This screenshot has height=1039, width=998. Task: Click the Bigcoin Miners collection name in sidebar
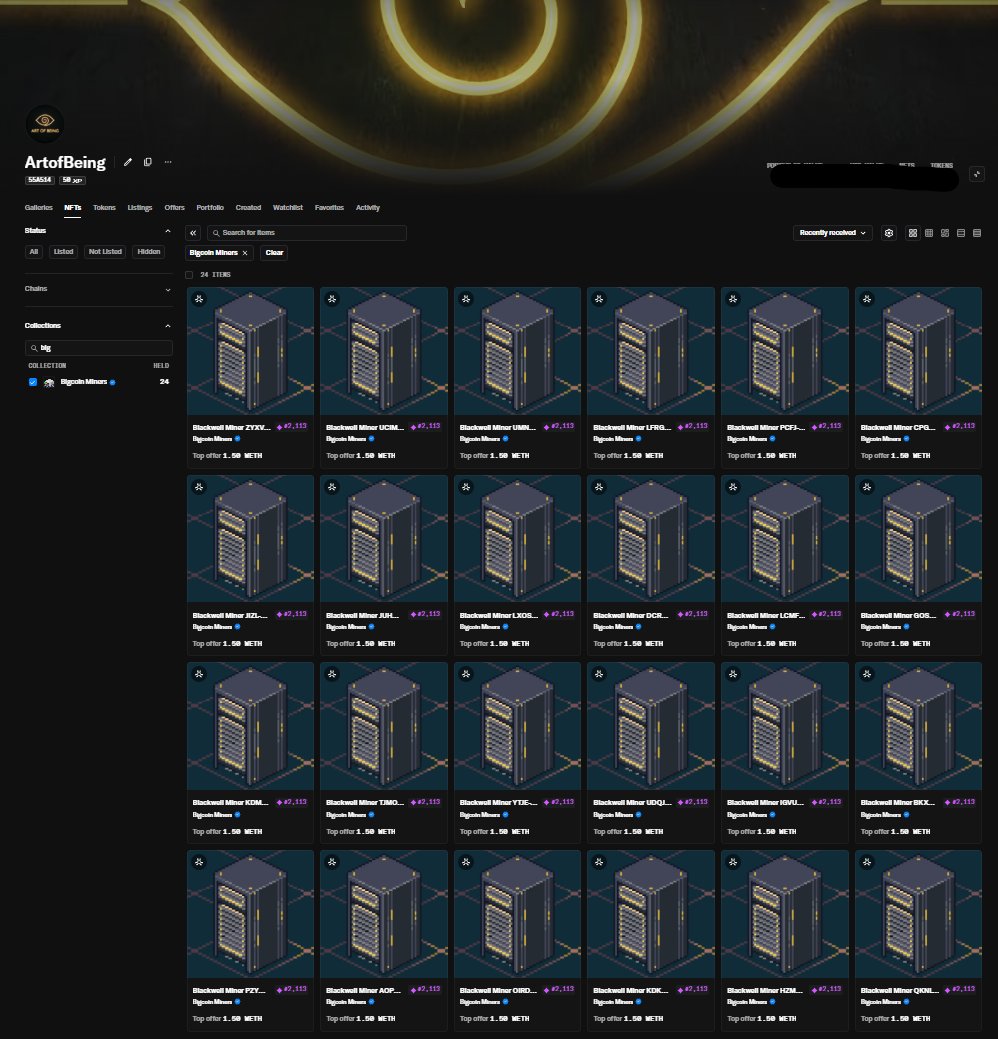pos(83,382)
